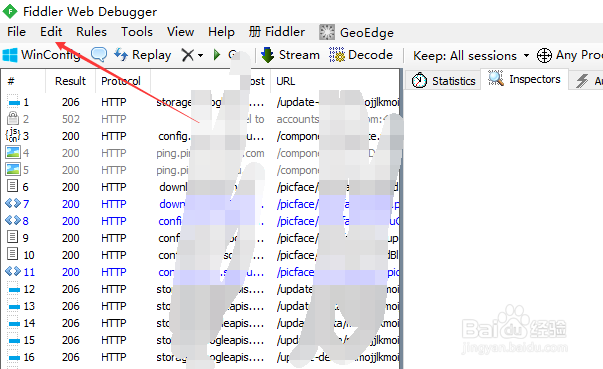Sort by the # column header
The width and height of the screenshot is (603, 369).
(x=11, y=81)
